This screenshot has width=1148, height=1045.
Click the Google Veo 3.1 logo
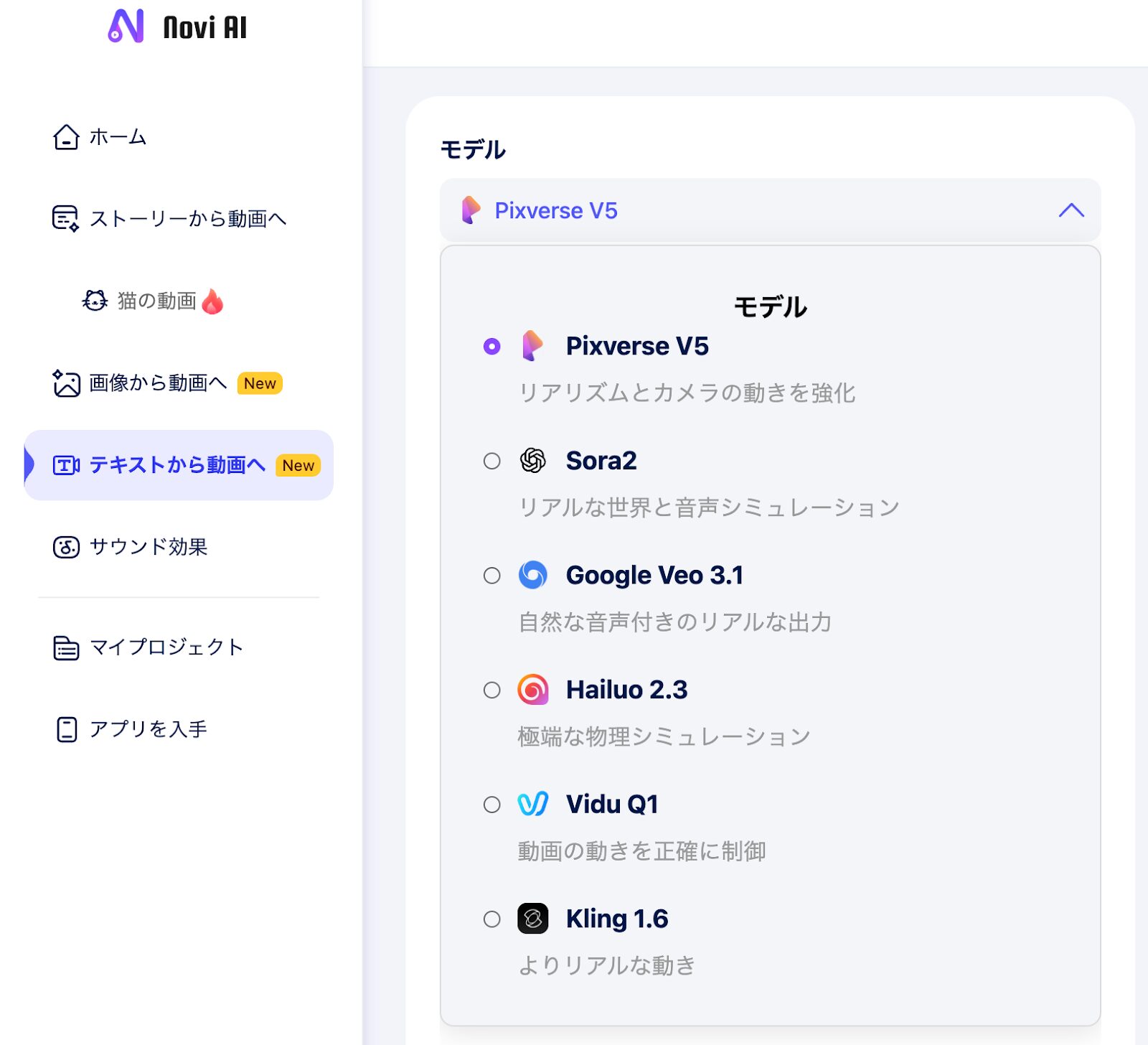(x=532, y=575)
